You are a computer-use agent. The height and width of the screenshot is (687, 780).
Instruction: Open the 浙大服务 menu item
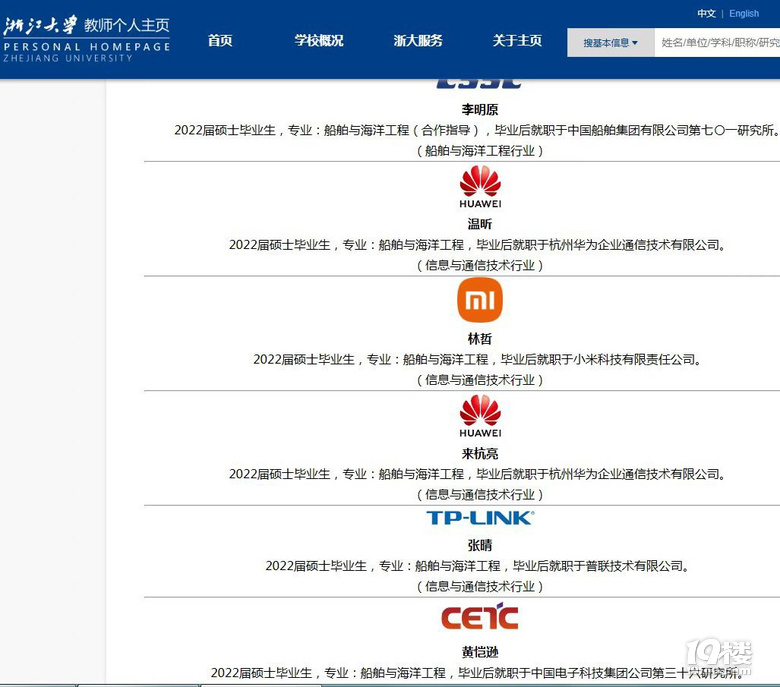418,40
